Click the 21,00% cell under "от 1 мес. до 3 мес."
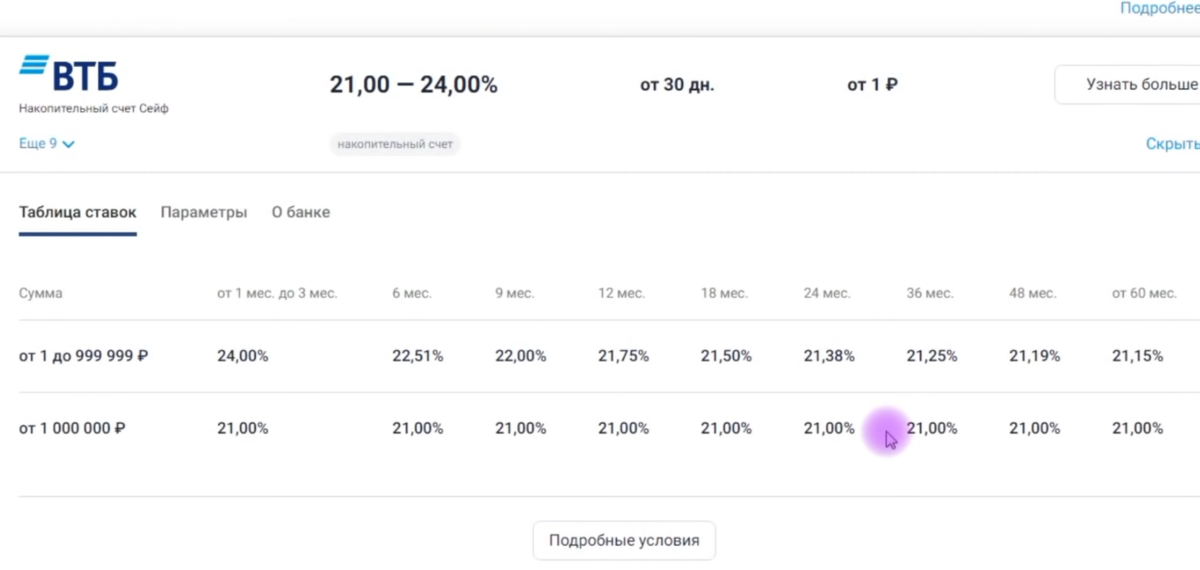1200x570 pixels. (243, 428)
